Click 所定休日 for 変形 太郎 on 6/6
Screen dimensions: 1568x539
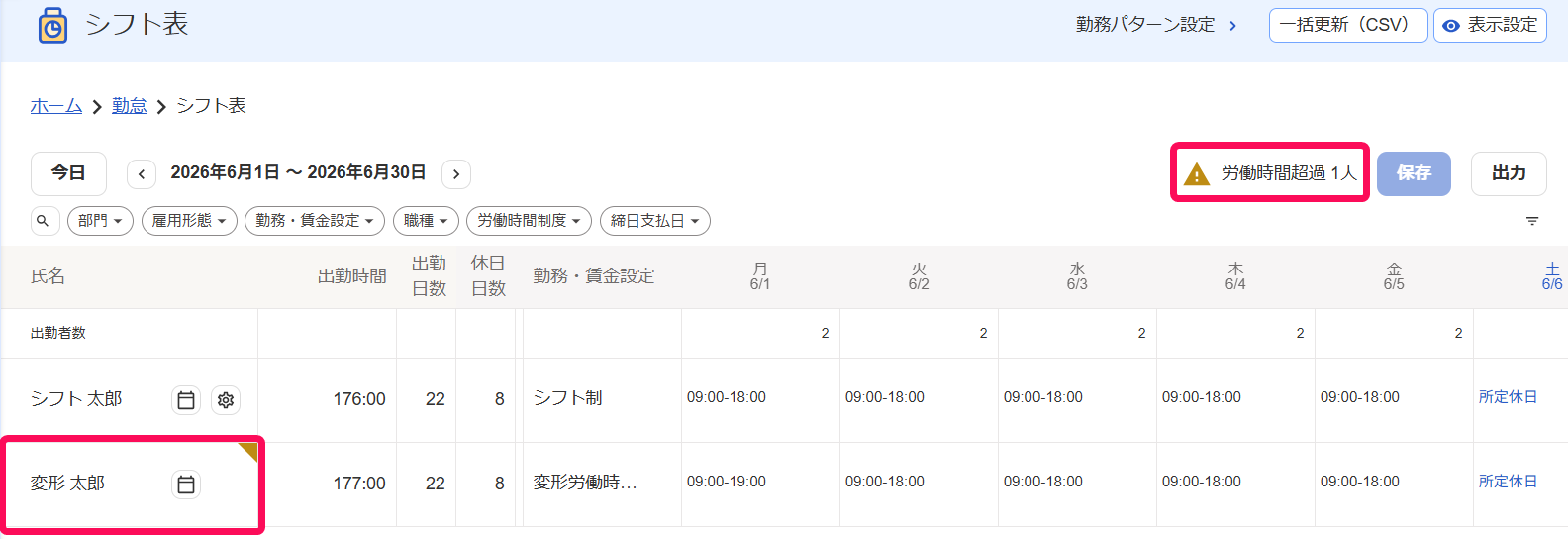point(1508,482)
